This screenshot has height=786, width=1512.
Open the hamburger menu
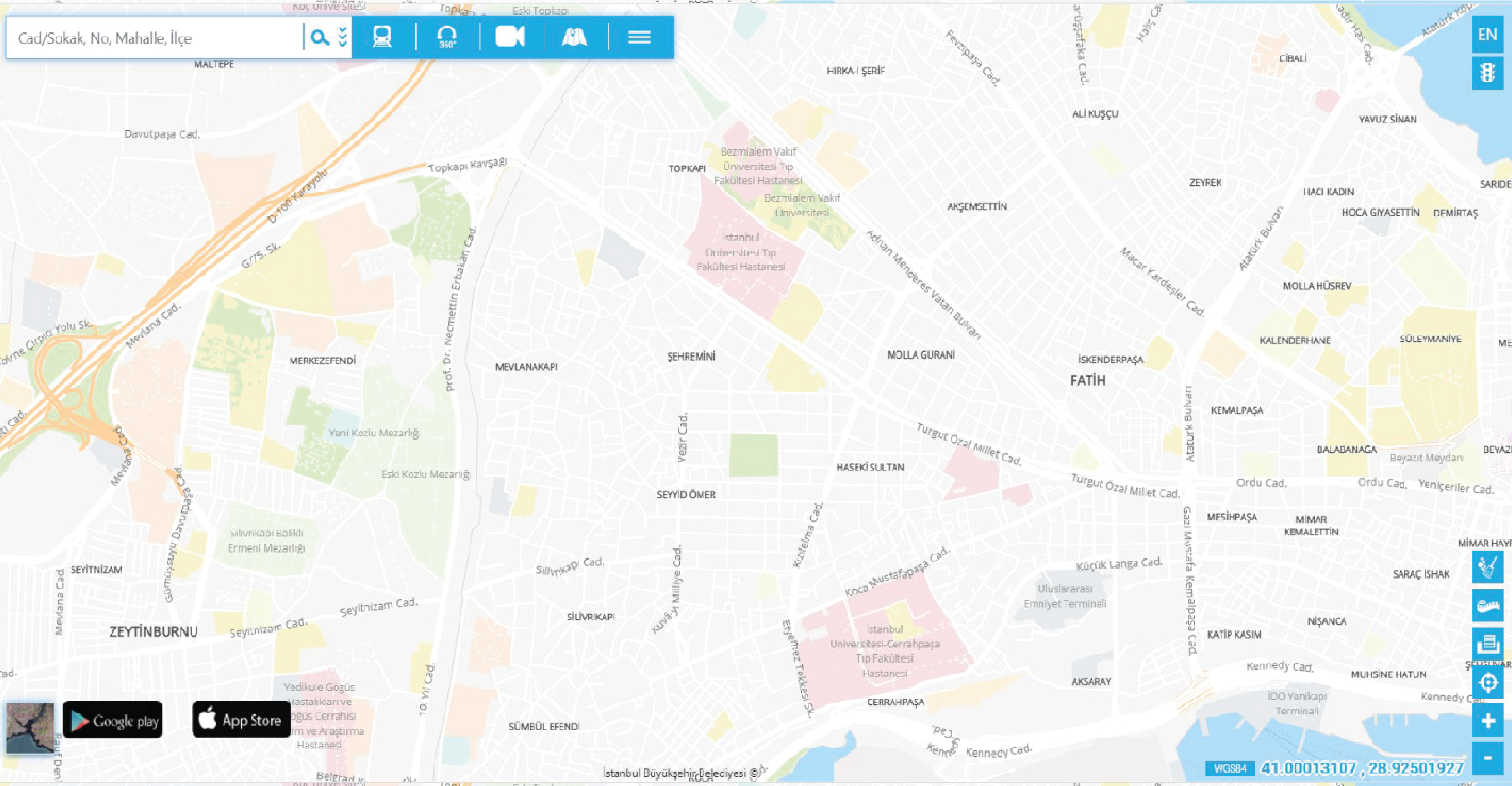tap(639, 37)
